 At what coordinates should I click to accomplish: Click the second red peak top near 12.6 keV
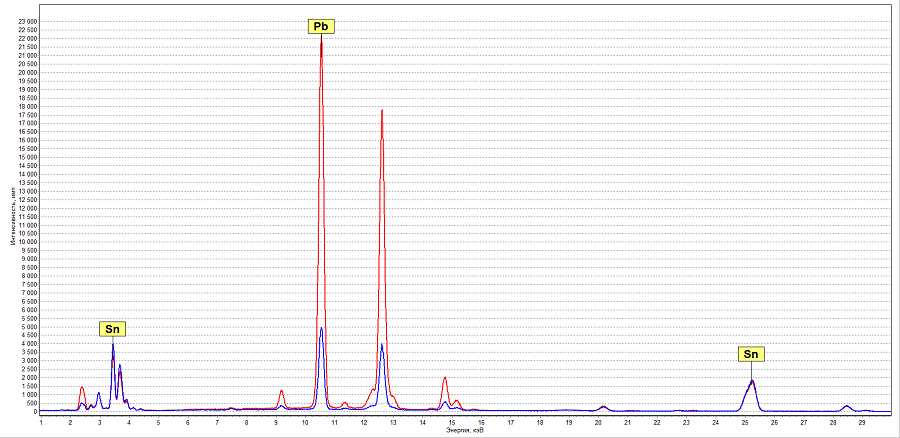click(x=382, y=111)
